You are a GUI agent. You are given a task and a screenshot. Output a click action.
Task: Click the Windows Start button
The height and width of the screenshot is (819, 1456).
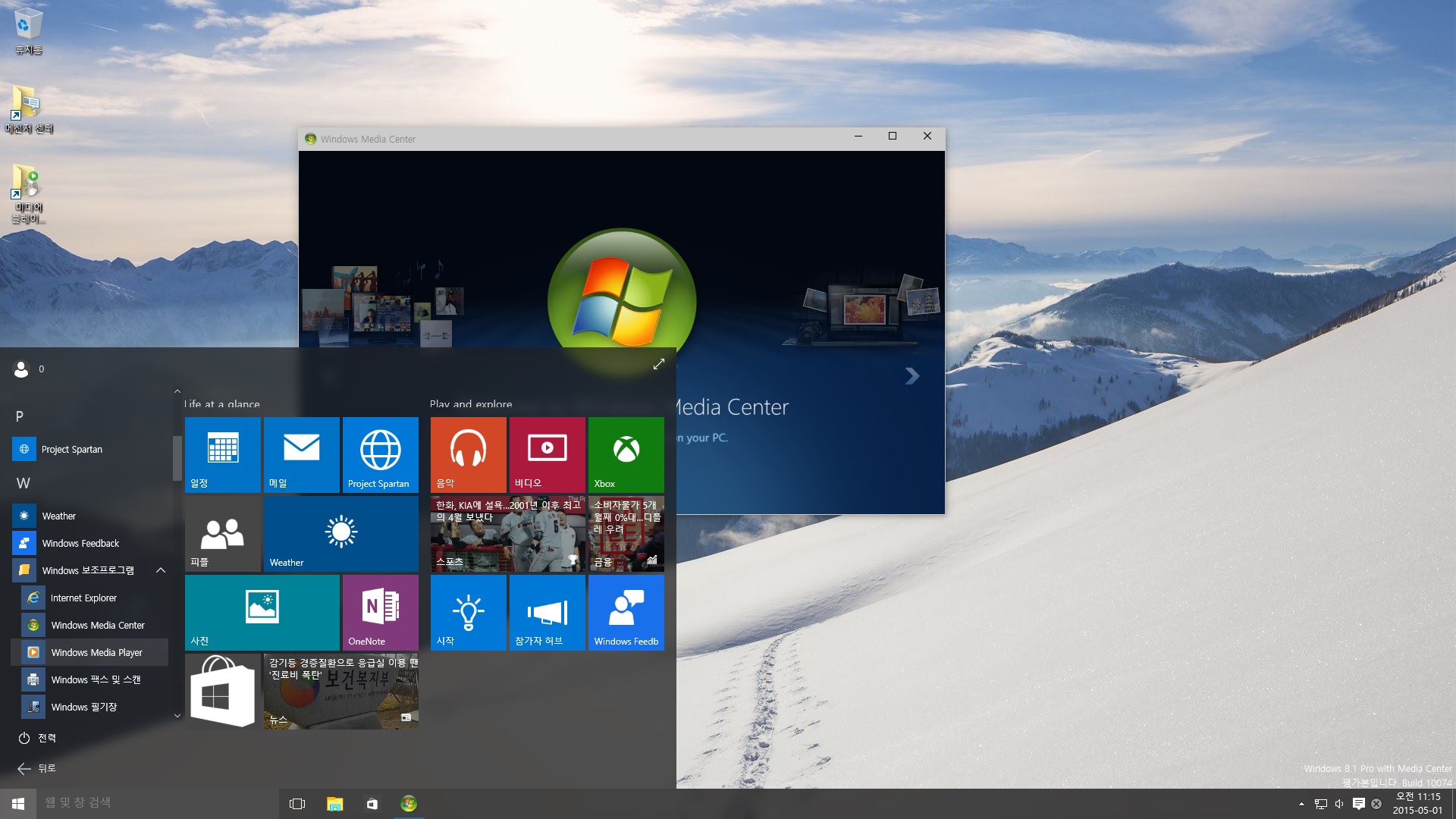pos(18,803)
